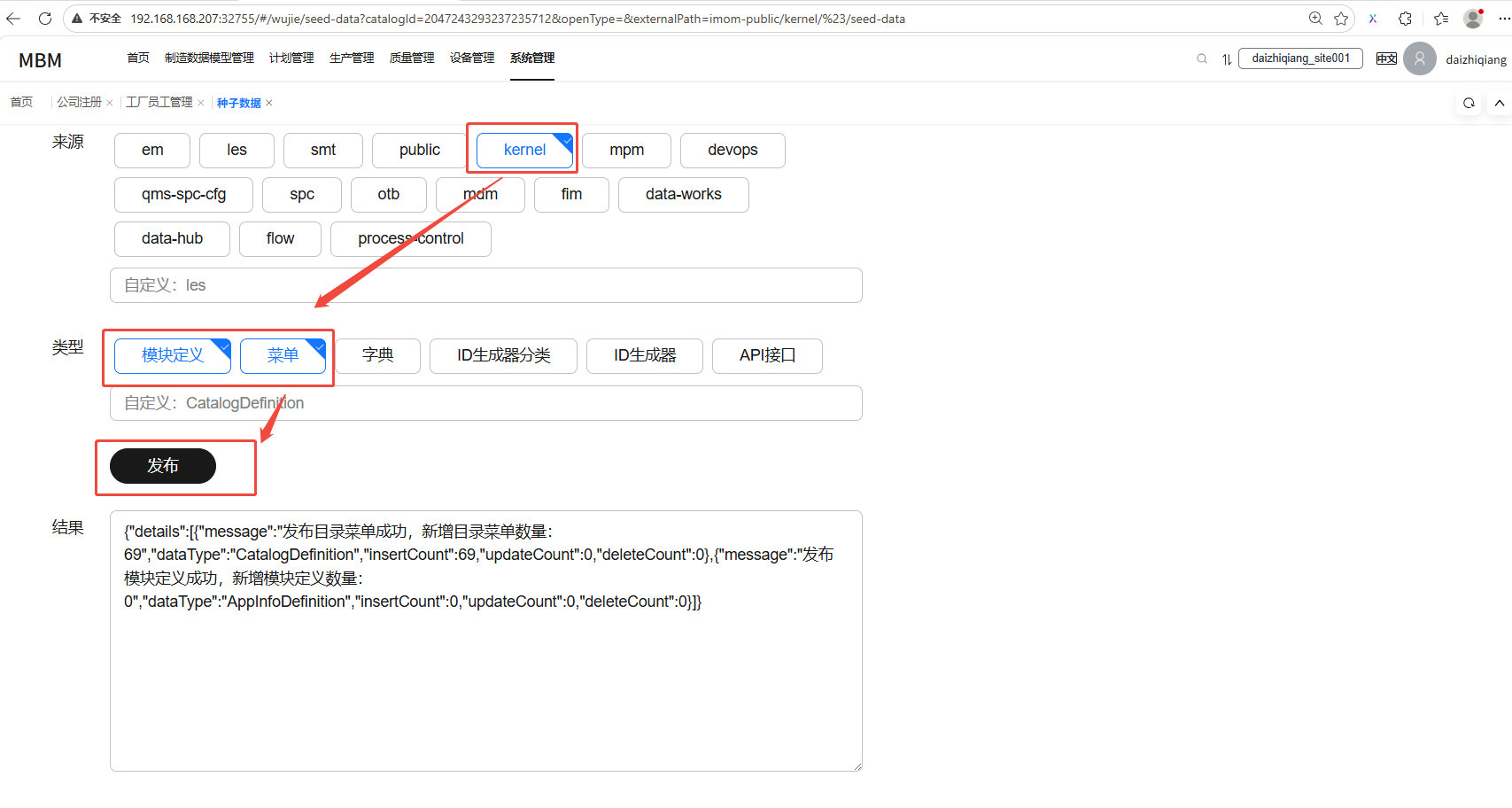1512x808 pixels.
Task: Click into the 结果 result textarea
Action: [486, 641]
